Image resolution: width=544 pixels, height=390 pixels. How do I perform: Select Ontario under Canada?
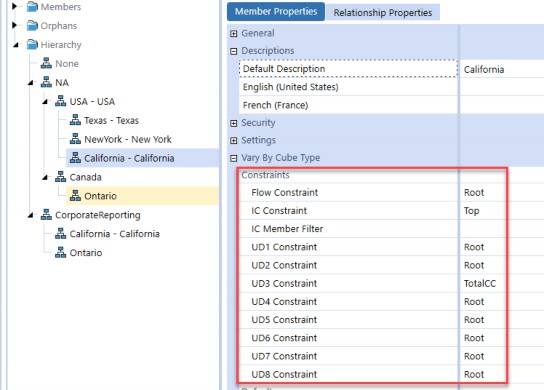pos(100,196)
